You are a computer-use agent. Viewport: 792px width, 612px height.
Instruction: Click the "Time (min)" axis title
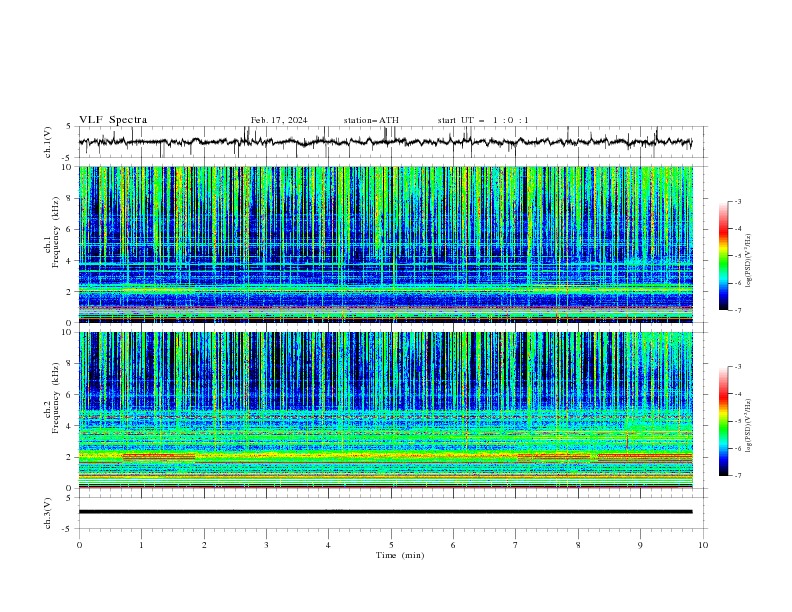[x=400, y=555]
